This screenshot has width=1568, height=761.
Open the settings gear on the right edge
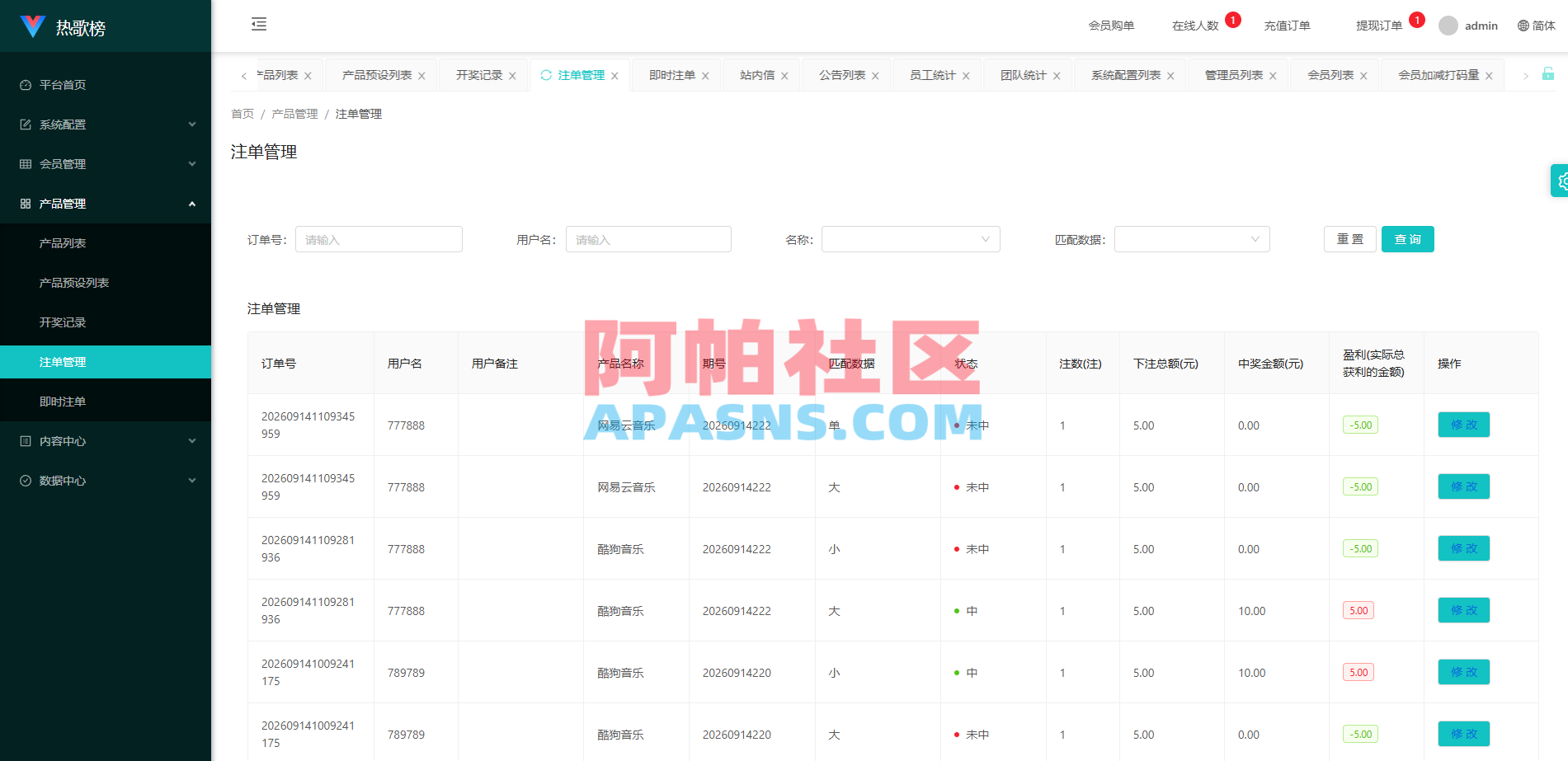click(1561, 181)
